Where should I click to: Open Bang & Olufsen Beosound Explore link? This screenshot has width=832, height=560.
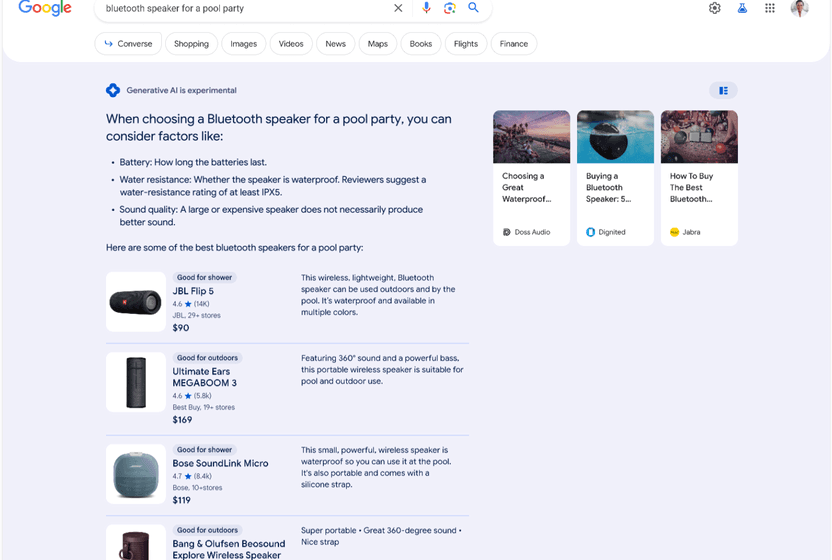tap(229, 549)
